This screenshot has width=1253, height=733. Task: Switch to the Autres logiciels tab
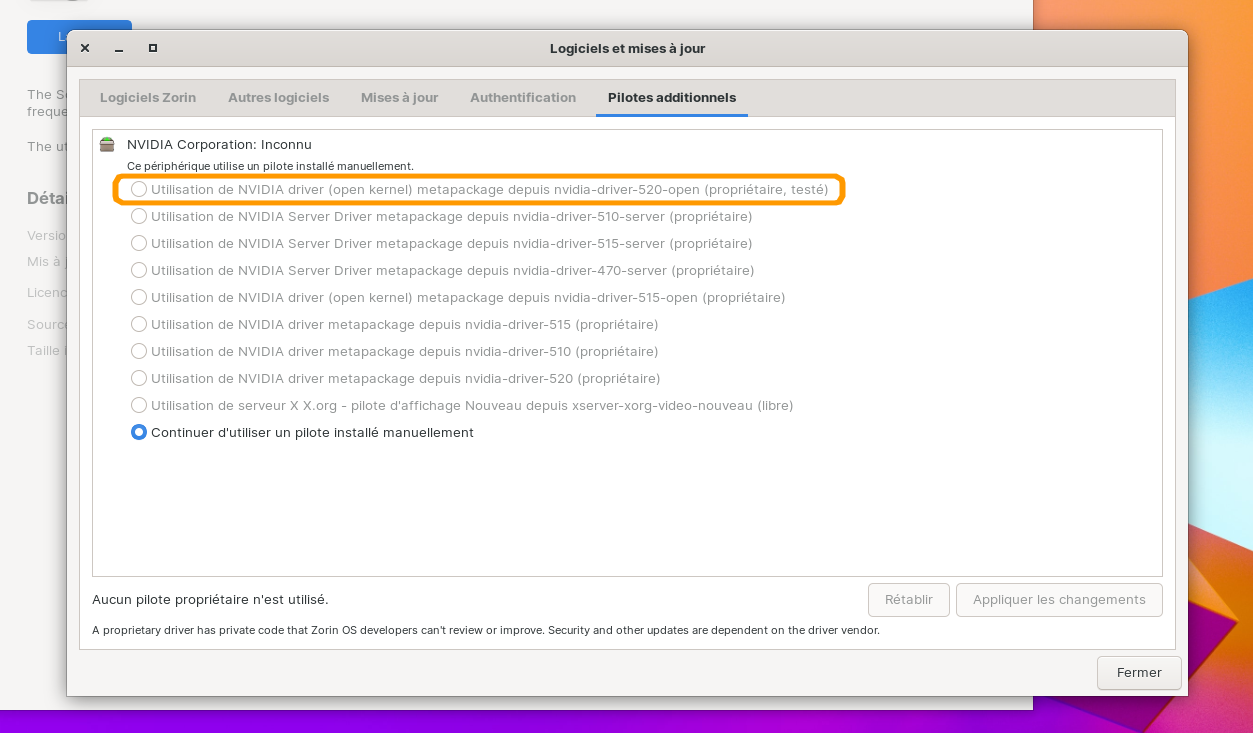point(278,98)
